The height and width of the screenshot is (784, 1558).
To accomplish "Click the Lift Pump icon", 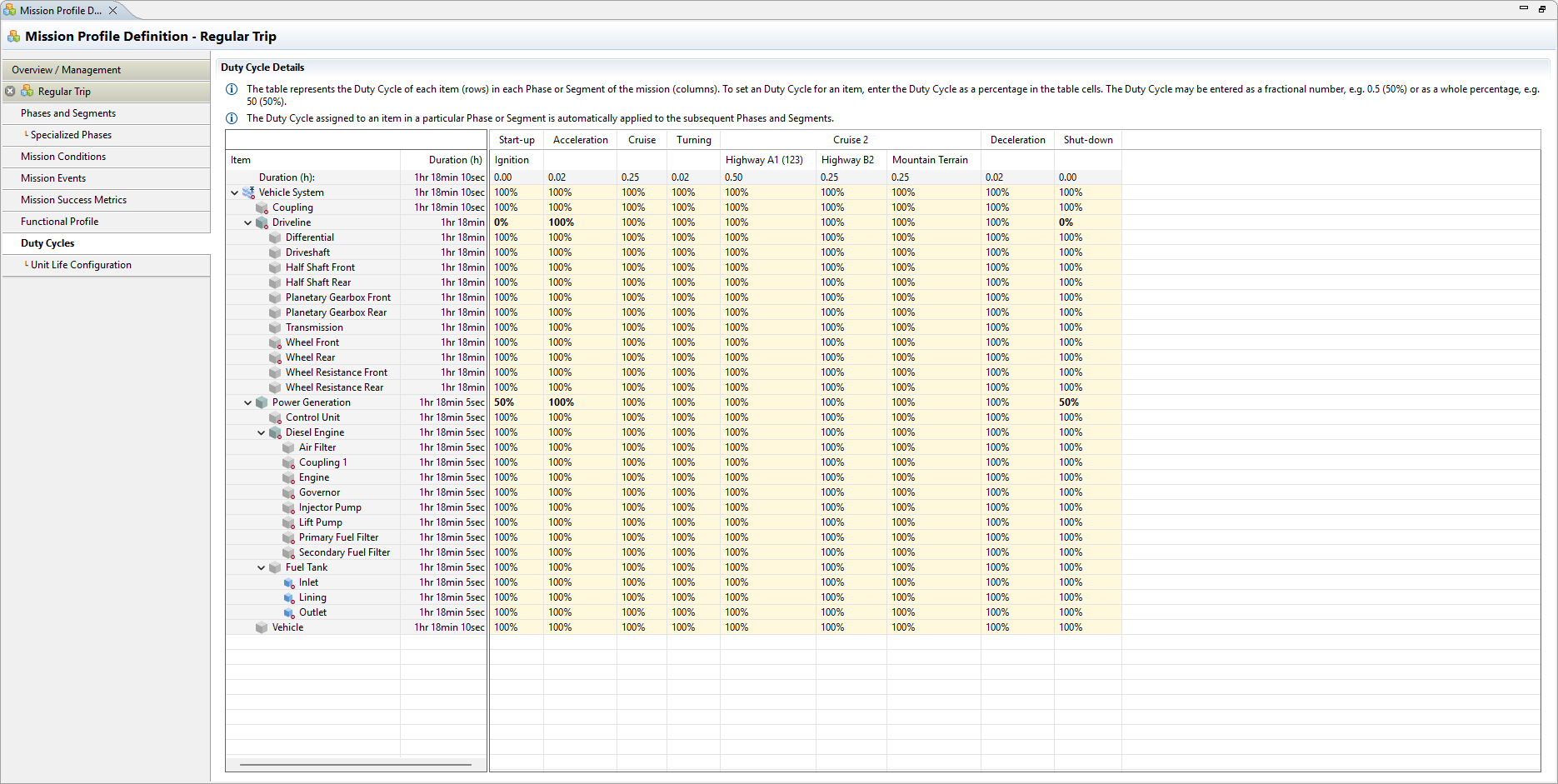I will click(288, 522).
